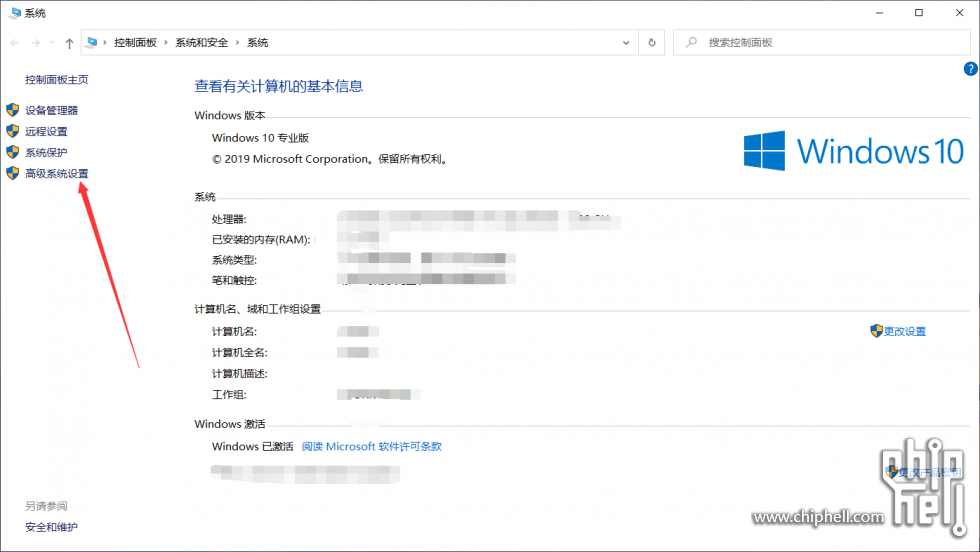Screen dimensions: 980x552
Task: Close the 系统 window
Action: 959,13
